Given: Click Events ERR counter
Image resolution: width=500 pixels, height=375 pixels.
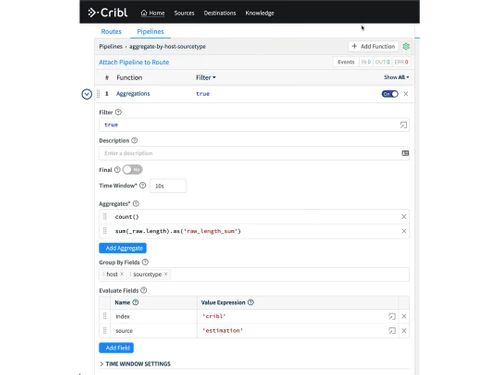Looking at the screenshot, I should [401, 62].
